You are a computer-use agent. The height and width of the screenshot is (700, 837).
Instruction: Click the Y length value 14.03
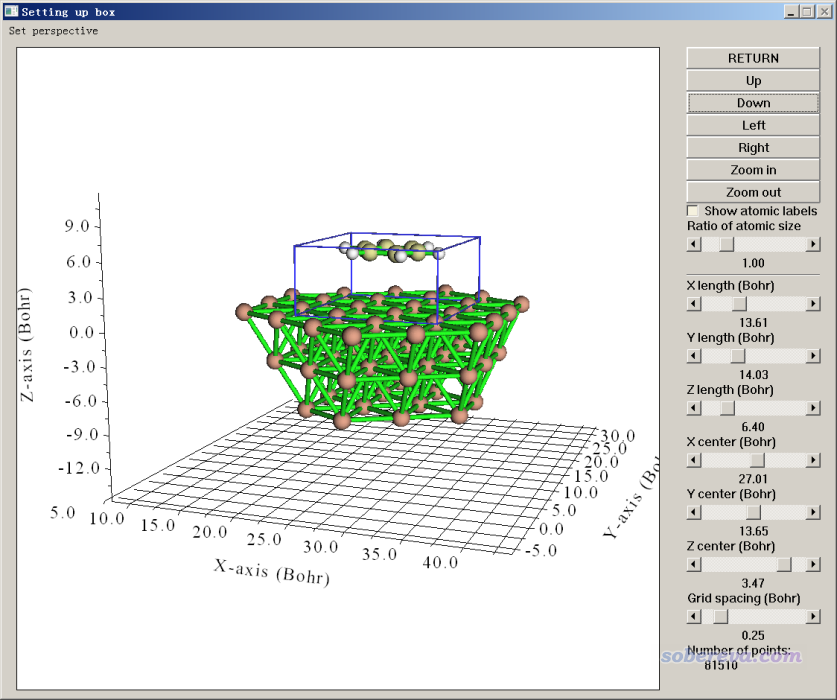tap(753, 375)
